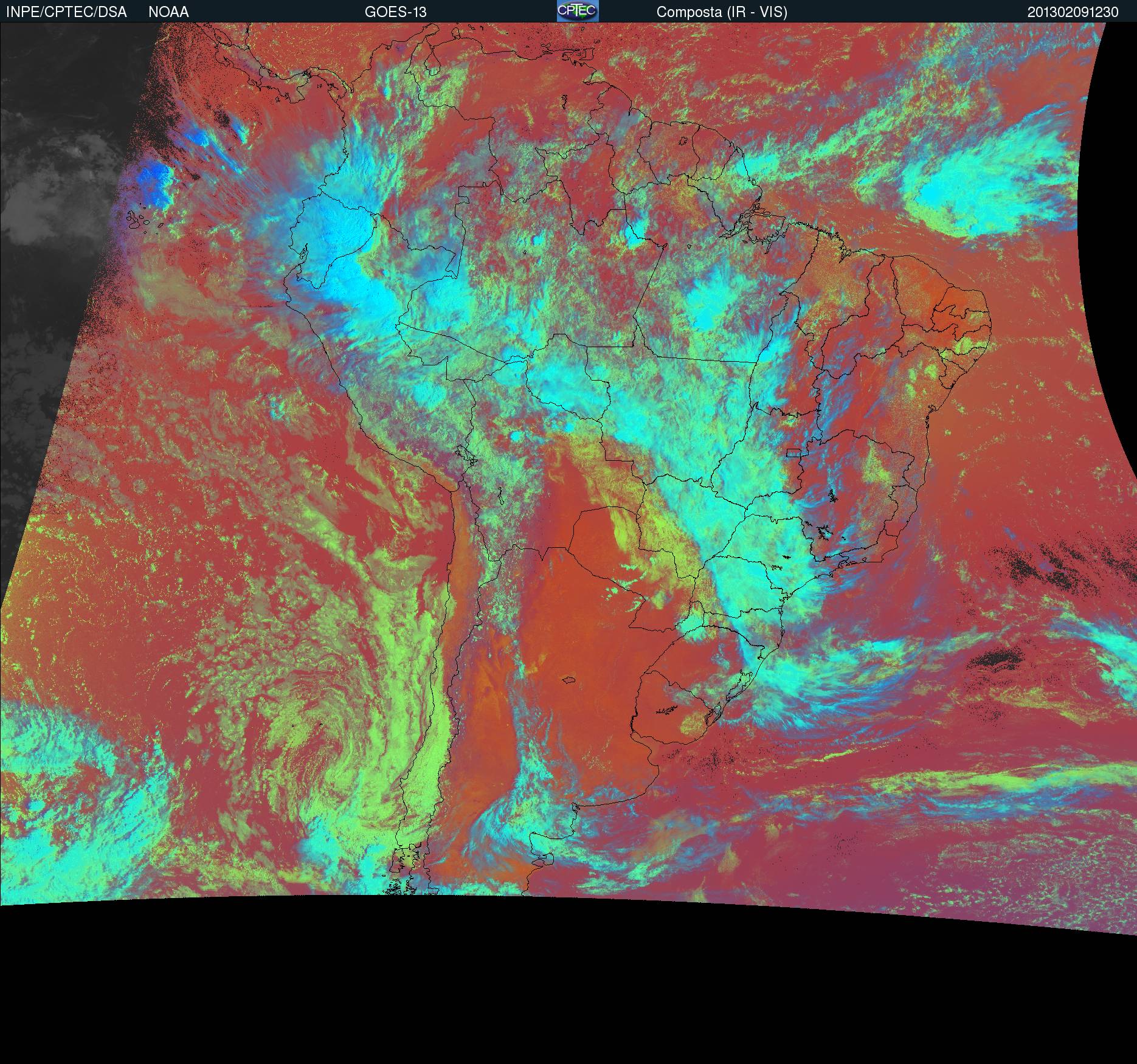Click the CPTEC logo in the header
Image resolution: width=1137 pixels, height=1064 pixels.
[x=578, y=11]
